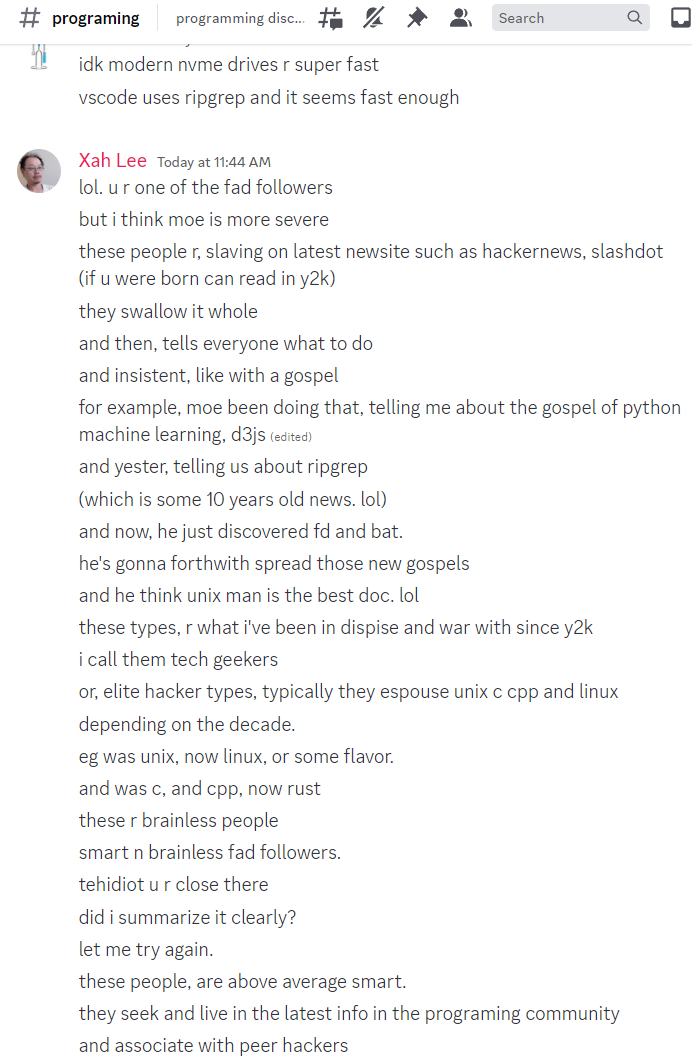Click the (edited) label after d3js
The image size is (692, 1061).
click(x=291, y=437)
